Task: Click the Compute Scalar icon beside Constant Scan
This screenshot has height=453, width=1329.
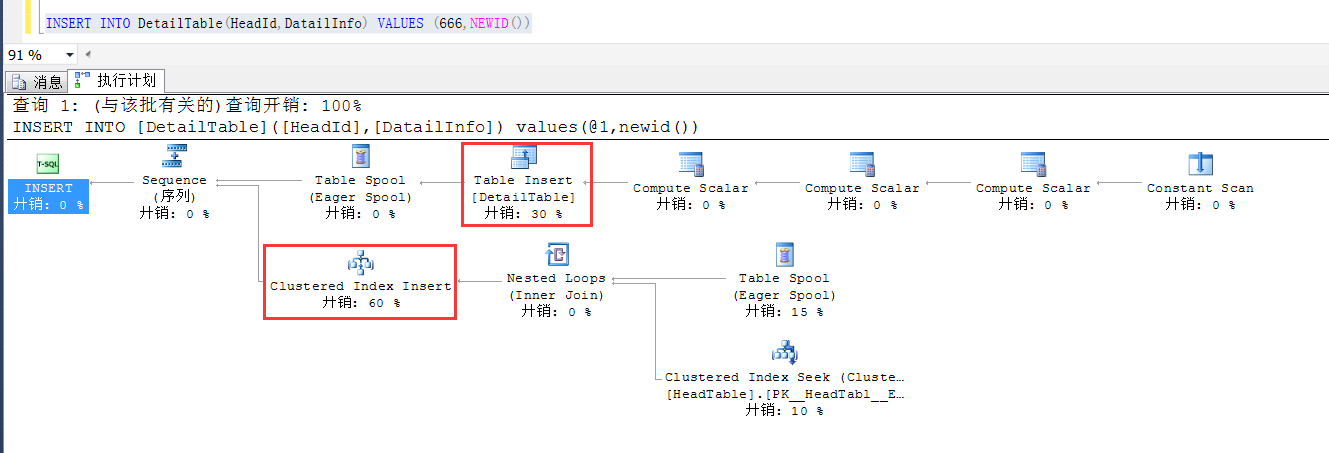Action: pyautogui.click(x=1032, y=164)
